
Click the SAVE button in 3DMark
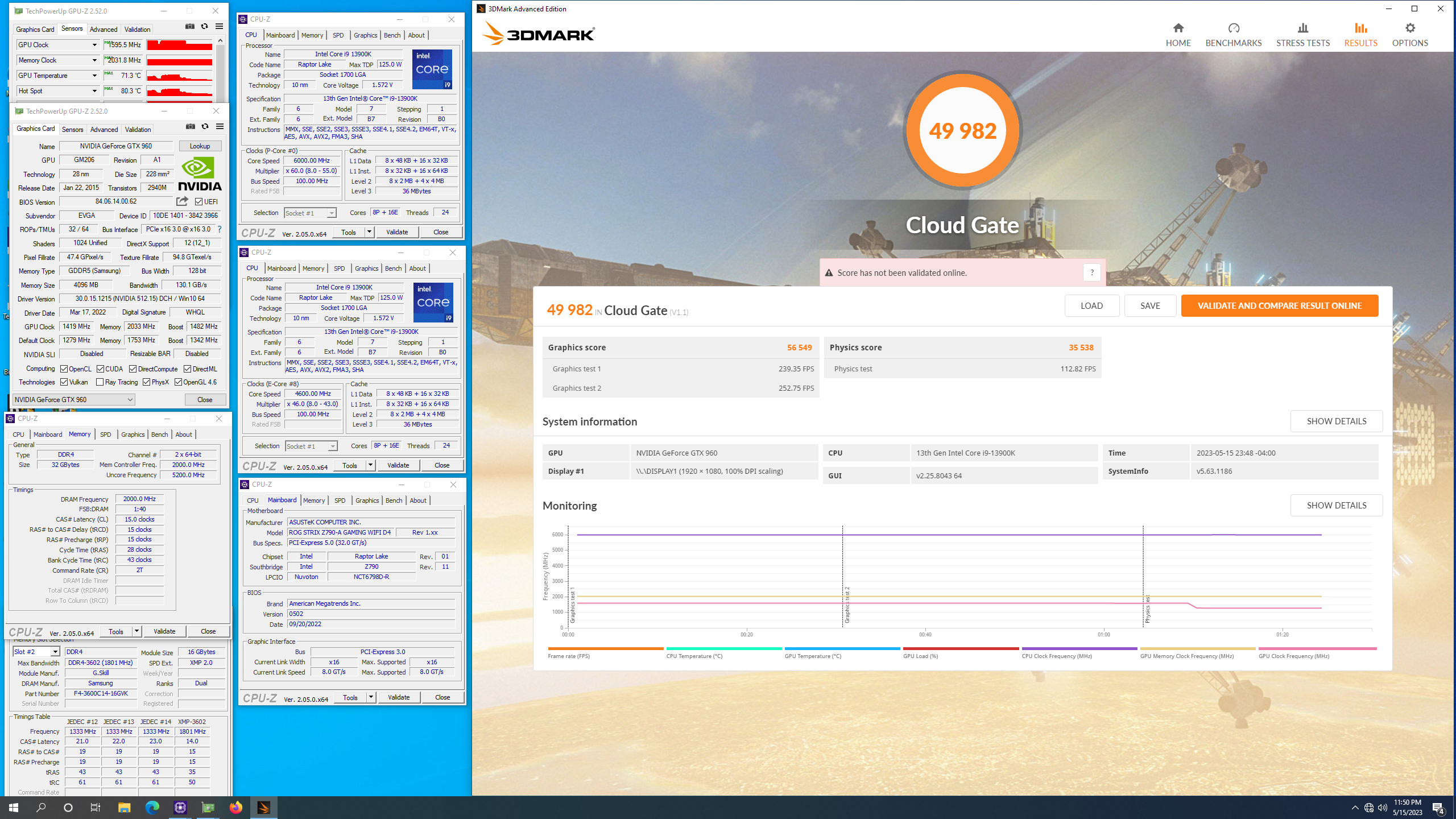click(1150, 305)
